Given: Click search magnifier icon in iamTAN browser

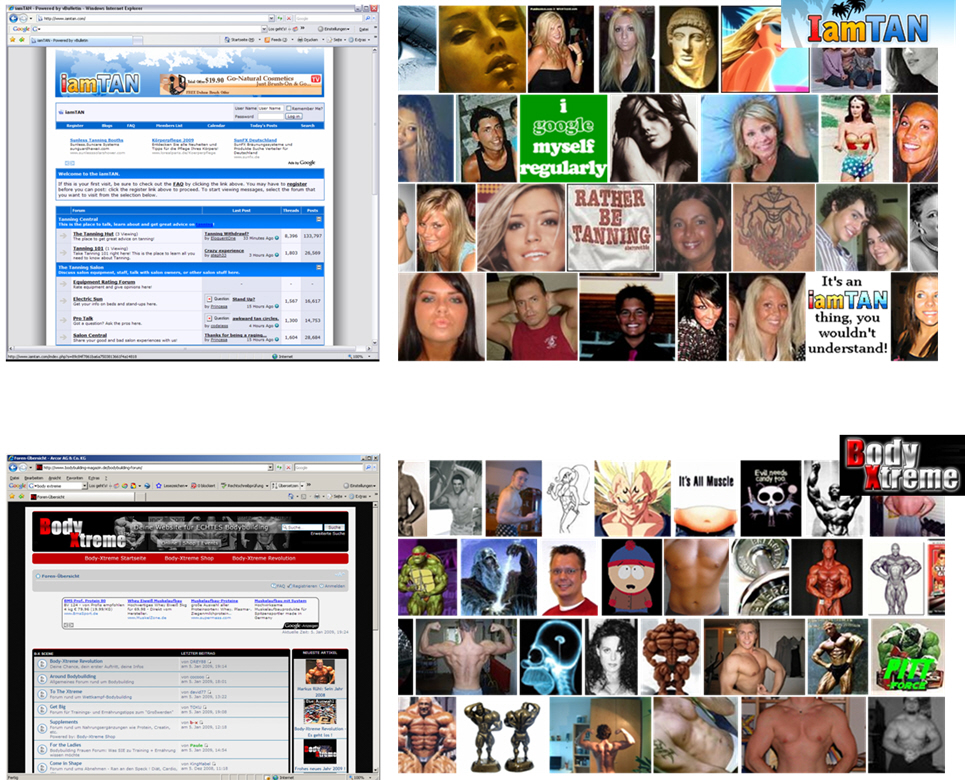Looking at the screenshot, I should point(367,18).
